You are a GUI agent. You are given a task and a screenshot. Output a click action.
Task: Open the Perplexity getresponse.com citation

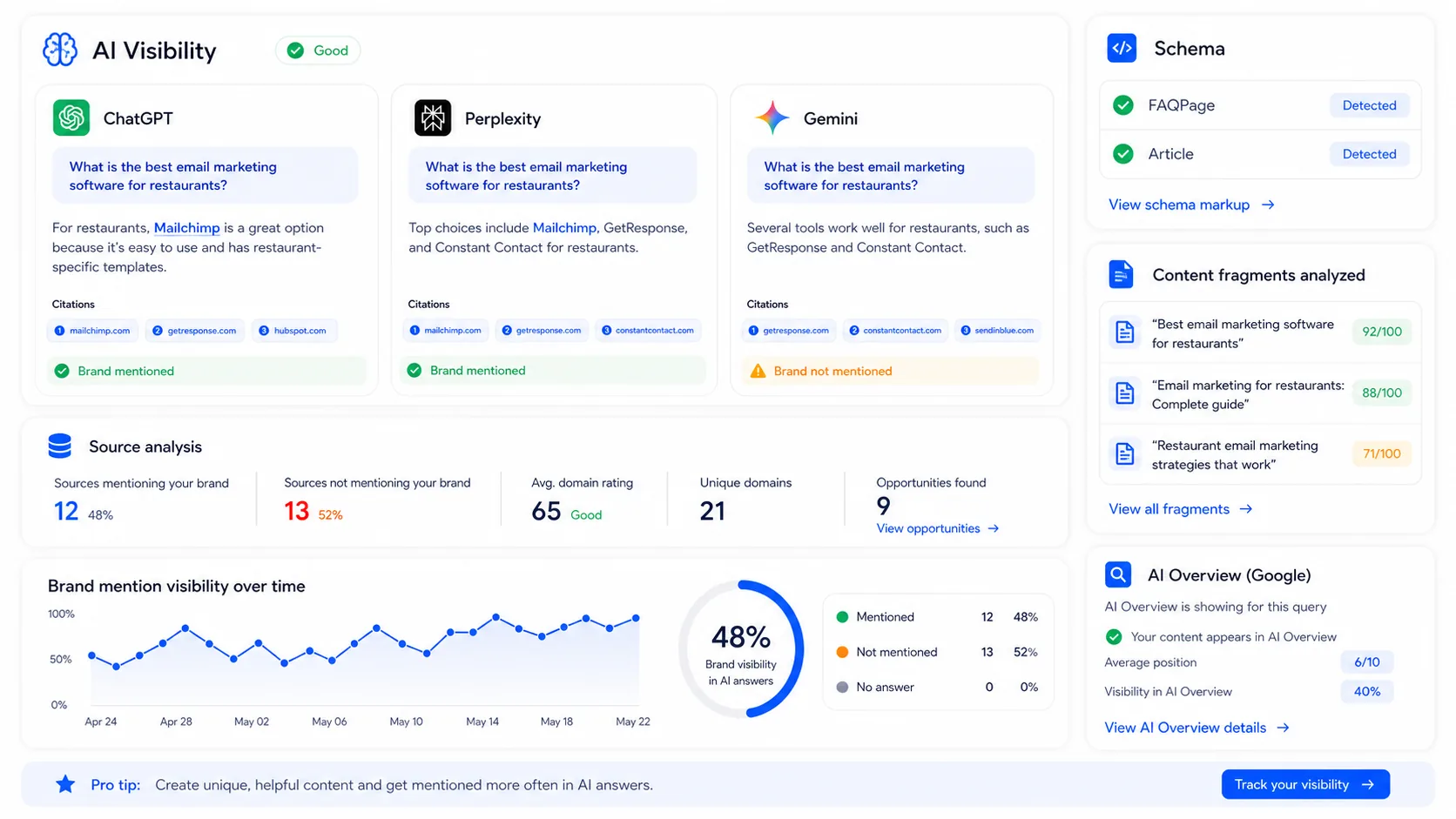pyautogui.click(x=542, y=331)
